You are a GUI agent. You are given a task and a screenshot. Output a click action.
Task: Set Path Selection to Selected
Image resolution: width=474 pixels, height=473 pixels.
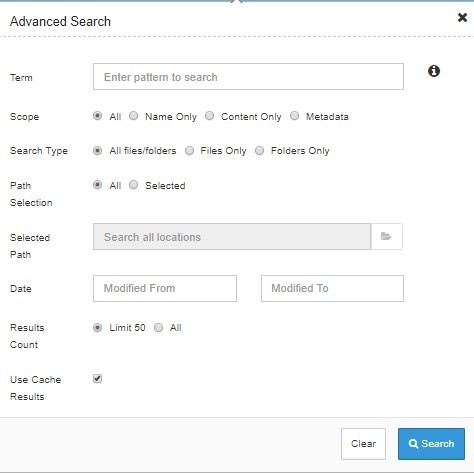tap(133, 185)
